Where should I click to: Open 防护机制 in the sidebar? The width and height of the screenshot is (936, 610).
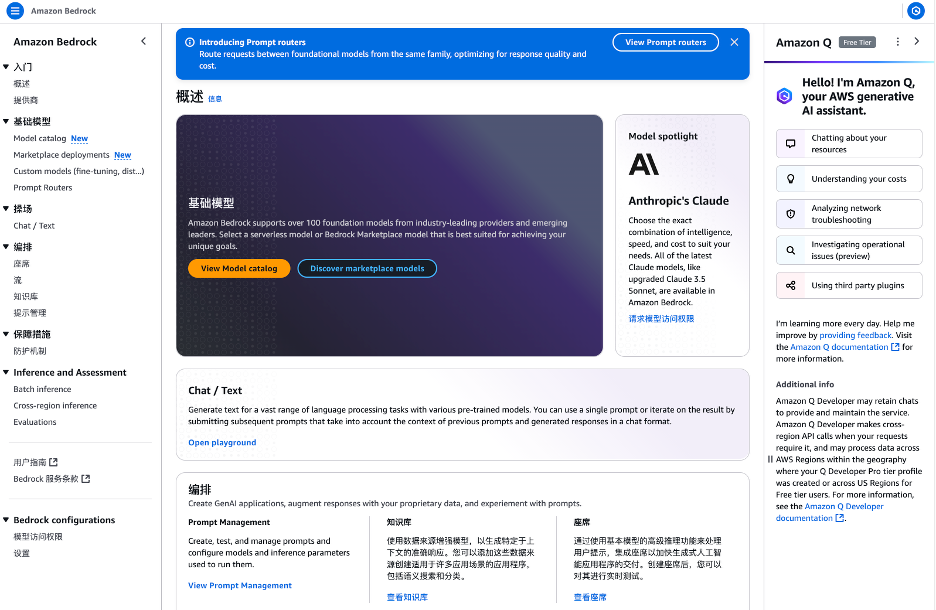[30, 351]
